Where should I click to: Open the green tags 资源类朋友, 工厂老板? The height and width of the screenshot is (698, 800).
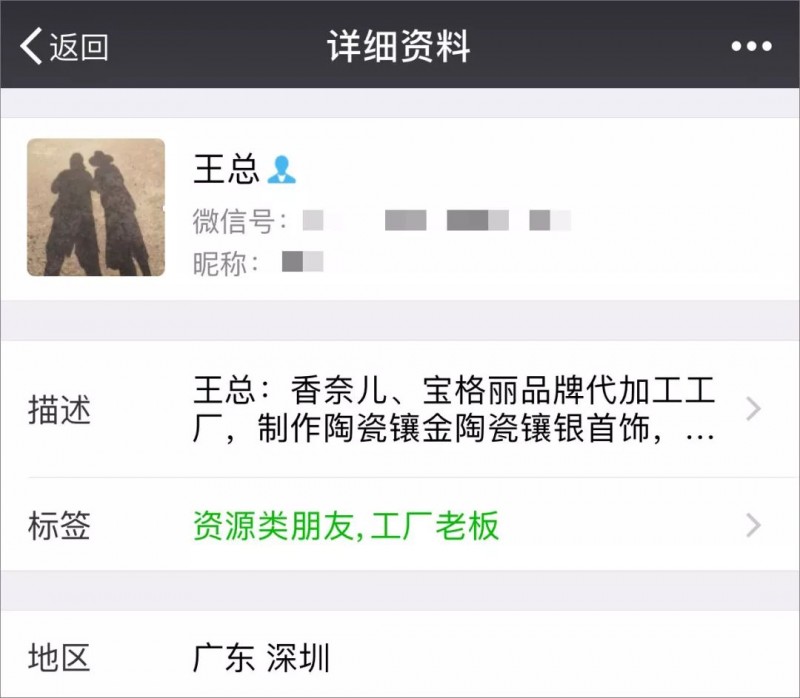point(346,526)
